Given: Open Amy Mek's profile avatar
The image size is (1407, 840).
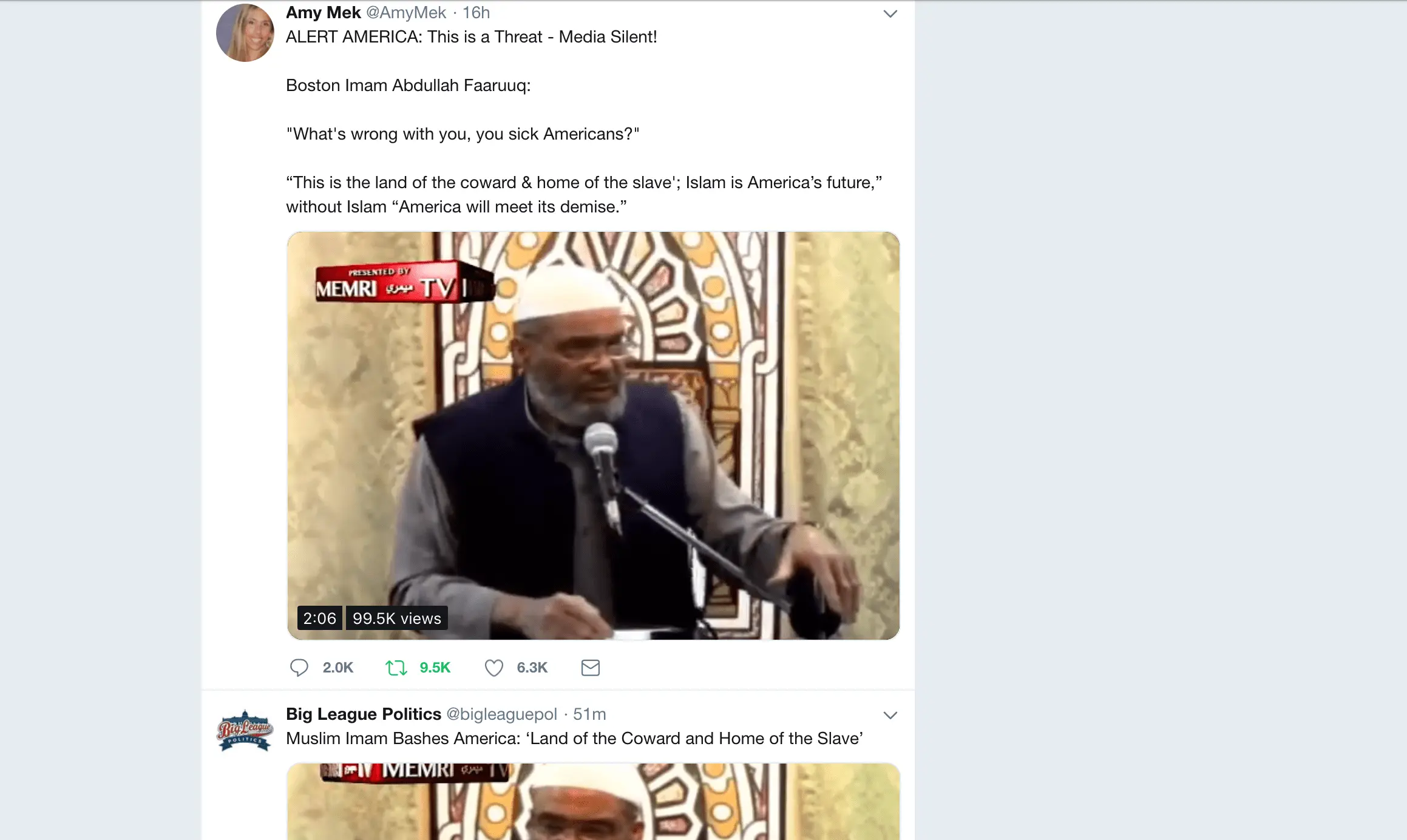Looking at the screenshot, I should pos(245,32).
